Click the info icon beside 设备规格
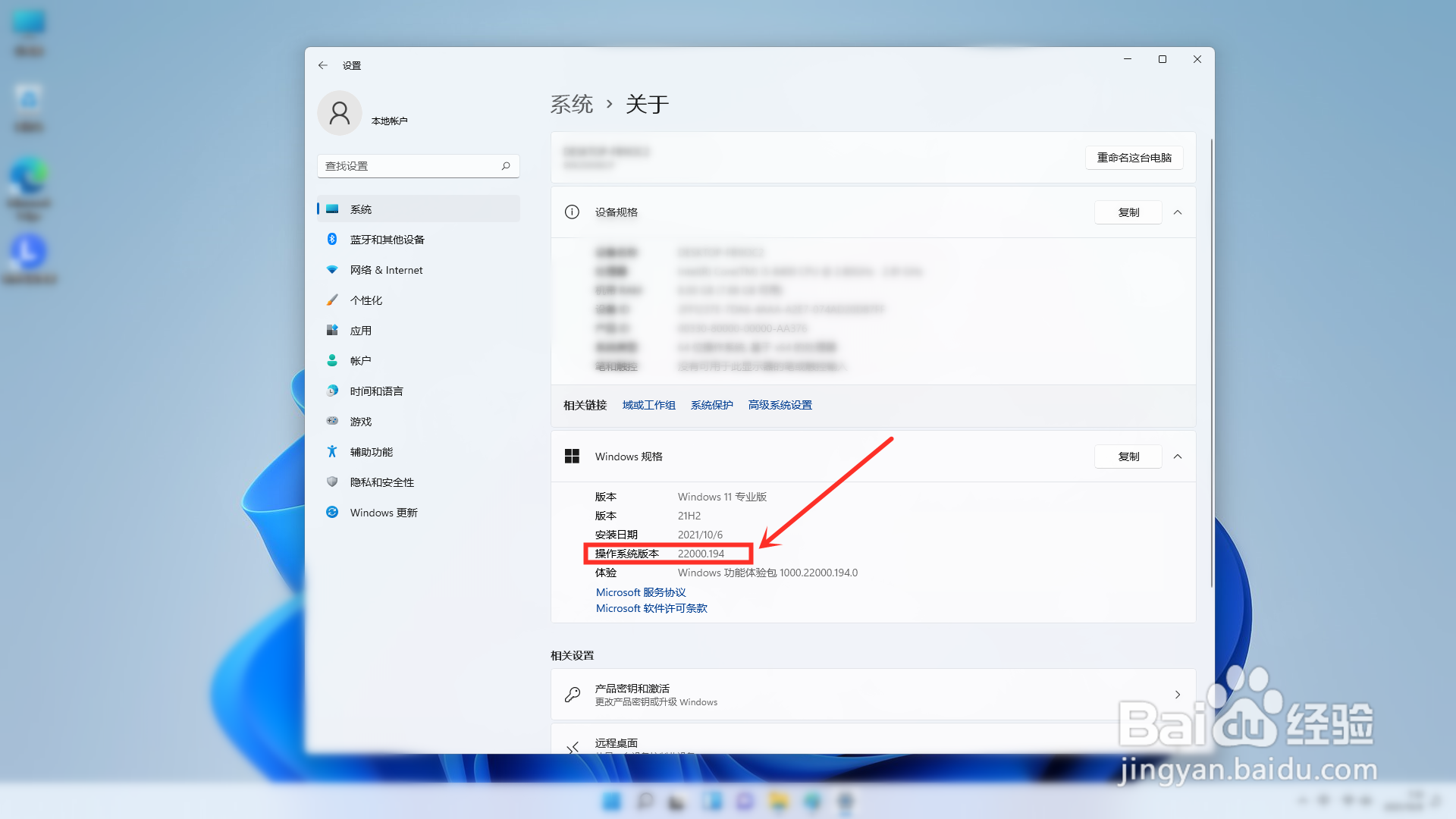The image size is (1456, 819). coord(573,212)
